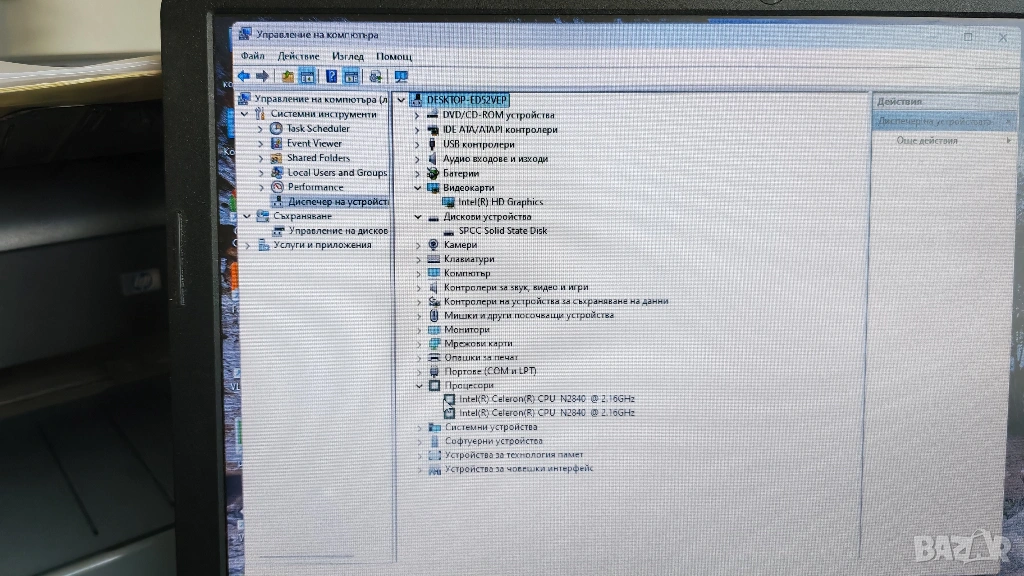The height and width of the screenshot is (576, 1024).
Task: Click Устройства за технология памет icon
Action: click(x=435, y=455)
